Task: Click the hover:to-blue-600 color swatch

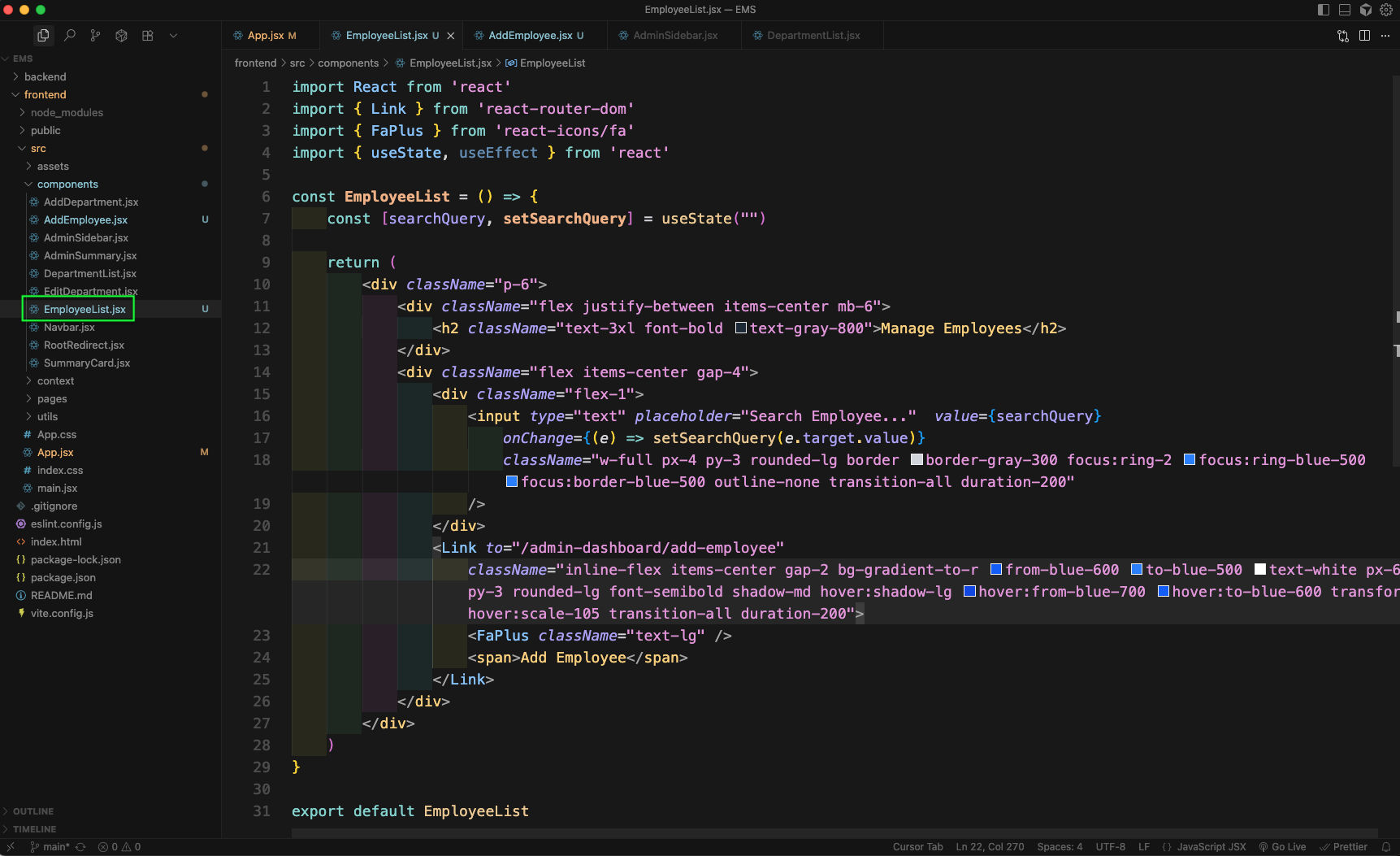Action: [x=1164, y=591]
